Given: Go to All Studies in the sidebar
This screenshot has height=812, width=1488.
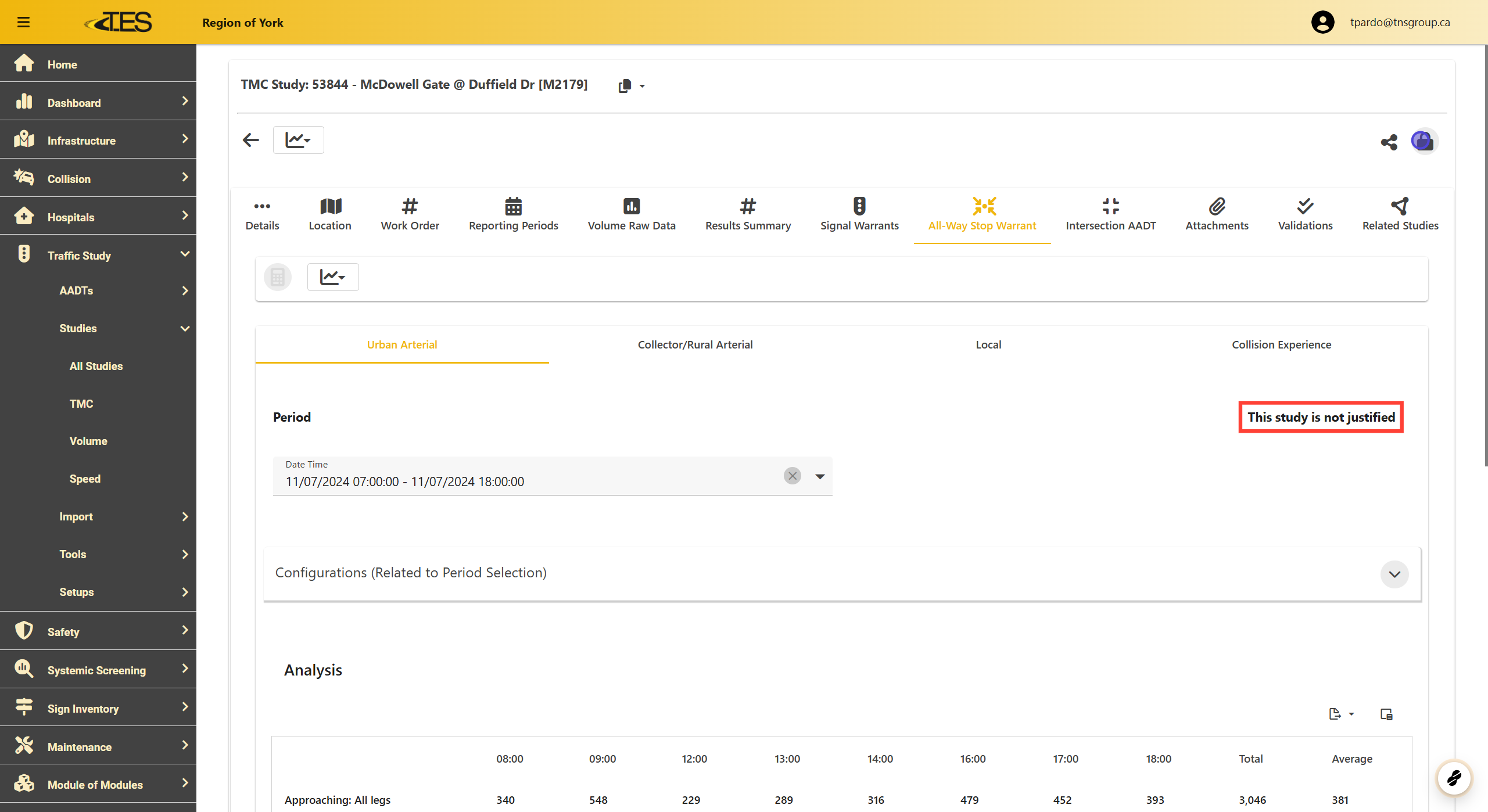Looking at the screenshot, I should point(96,366).
